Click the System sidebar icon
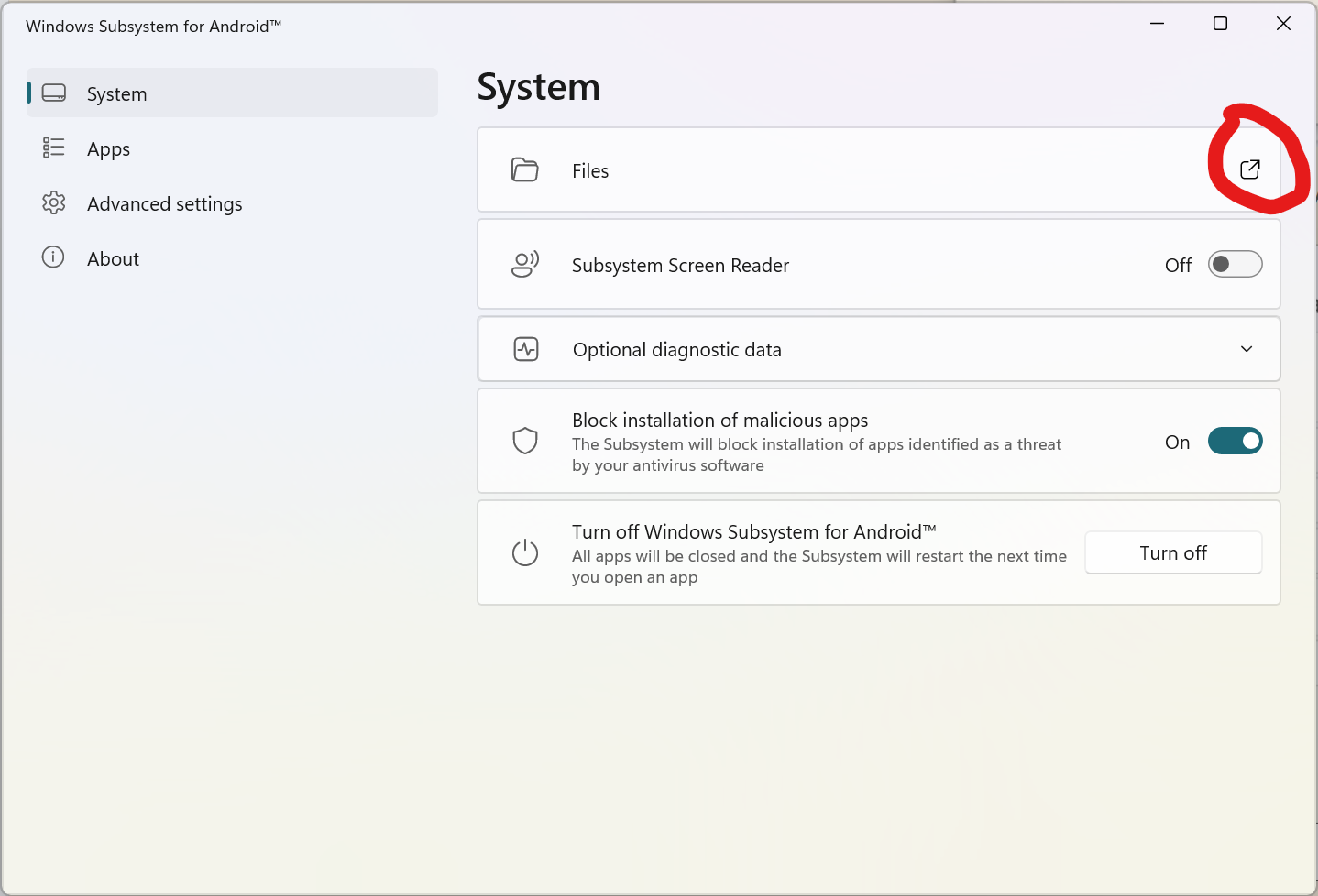This screenshot has height=896, width=1318. (x=54, y=93)
